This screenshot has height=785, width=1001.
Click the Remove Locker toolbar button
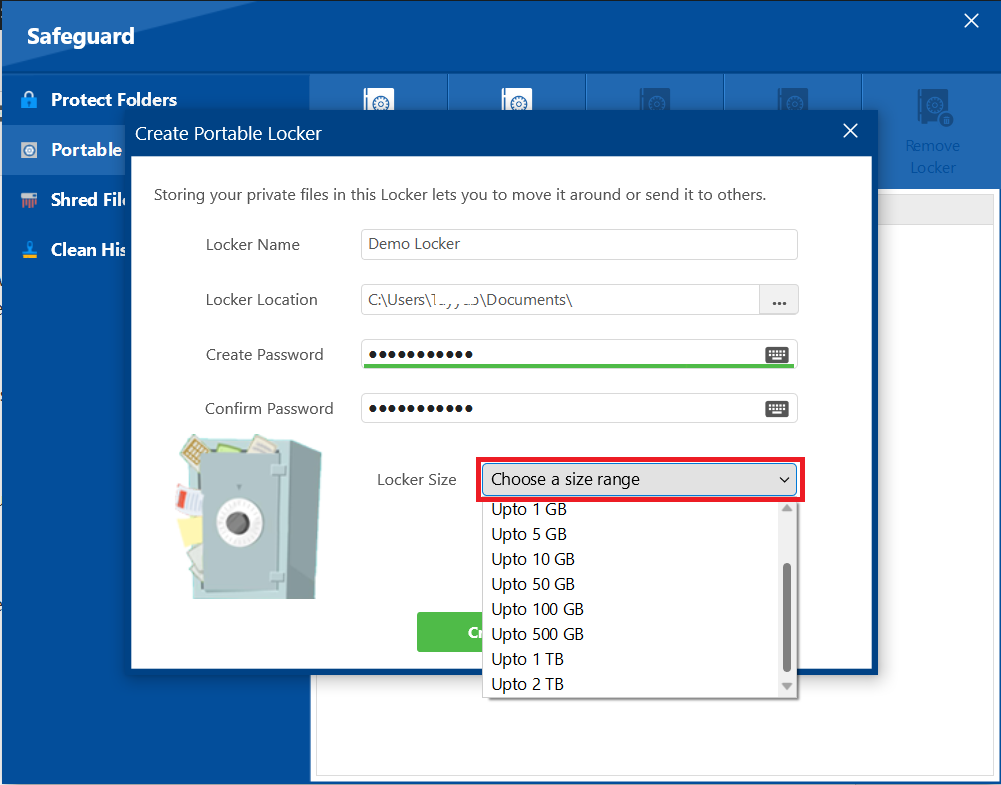coord(932,132)
